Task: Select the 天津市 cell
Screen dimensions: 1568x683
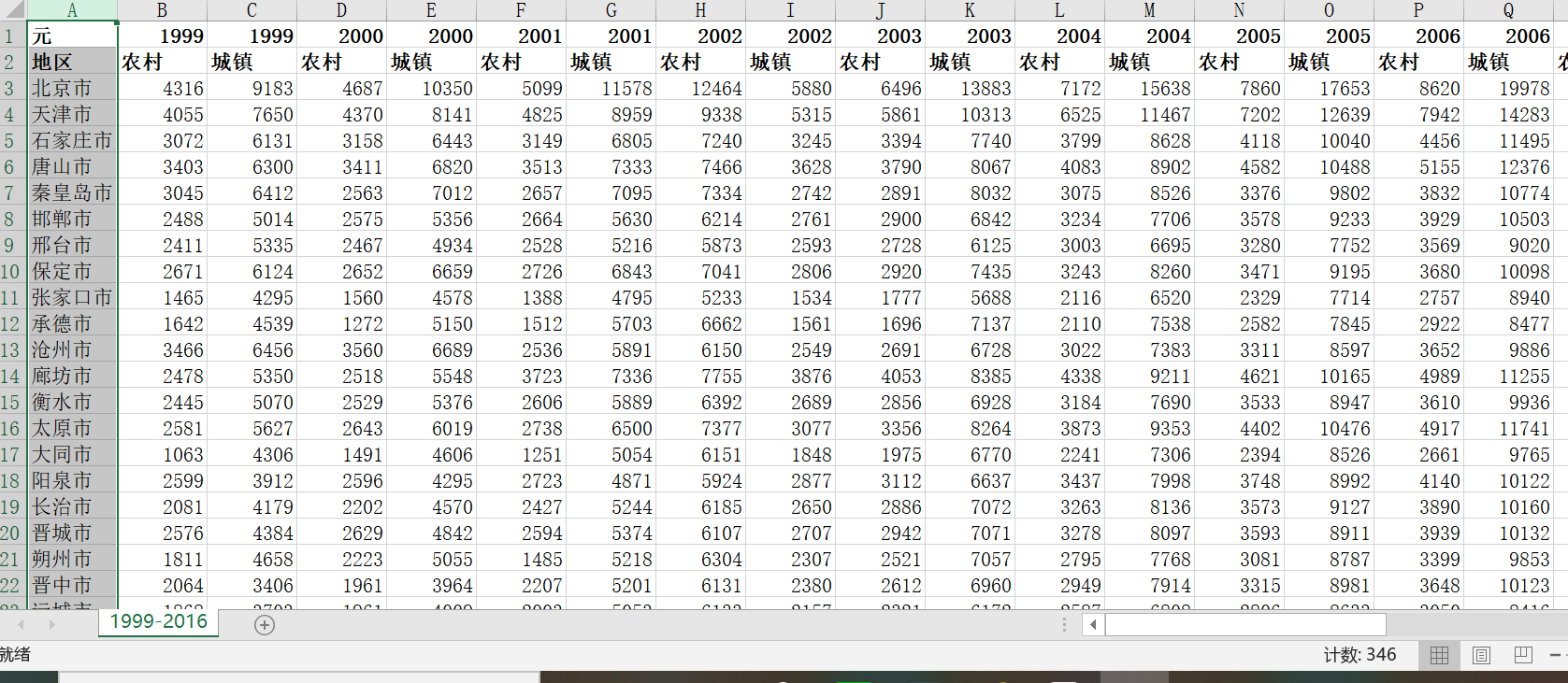Action: coord(72,115)
